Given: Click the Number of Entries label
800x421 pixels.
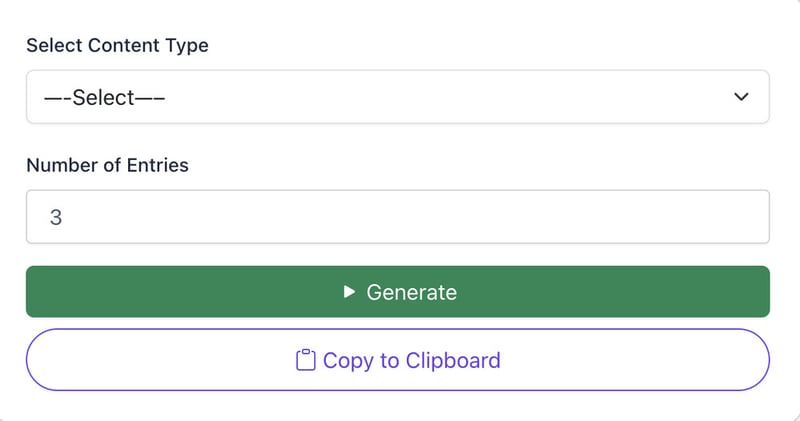Looking at the screenshot, I should point(107,165).
